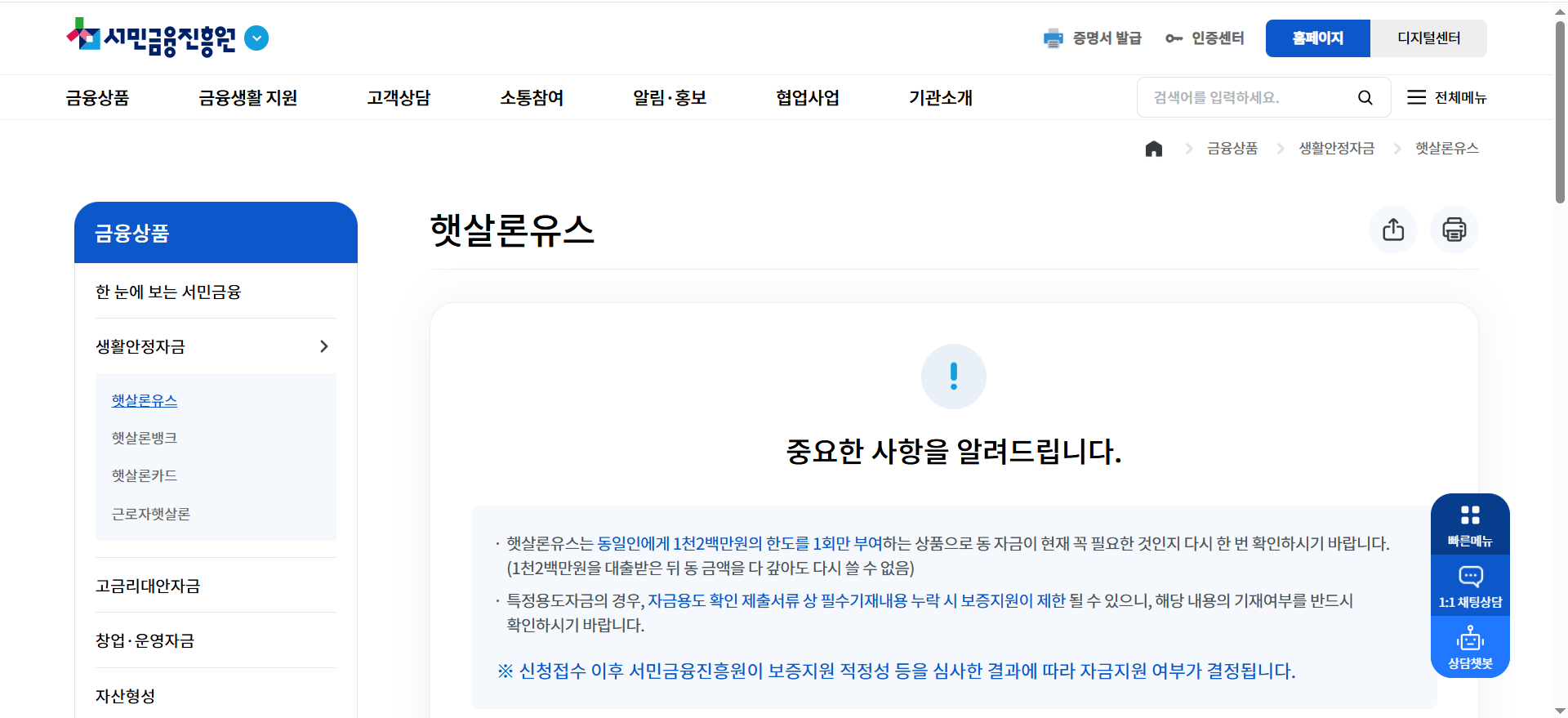Screen dimensions: 1568x718
Task: Click the 햇살론유스 breadcrumb
Action: tap(1446, 149)
